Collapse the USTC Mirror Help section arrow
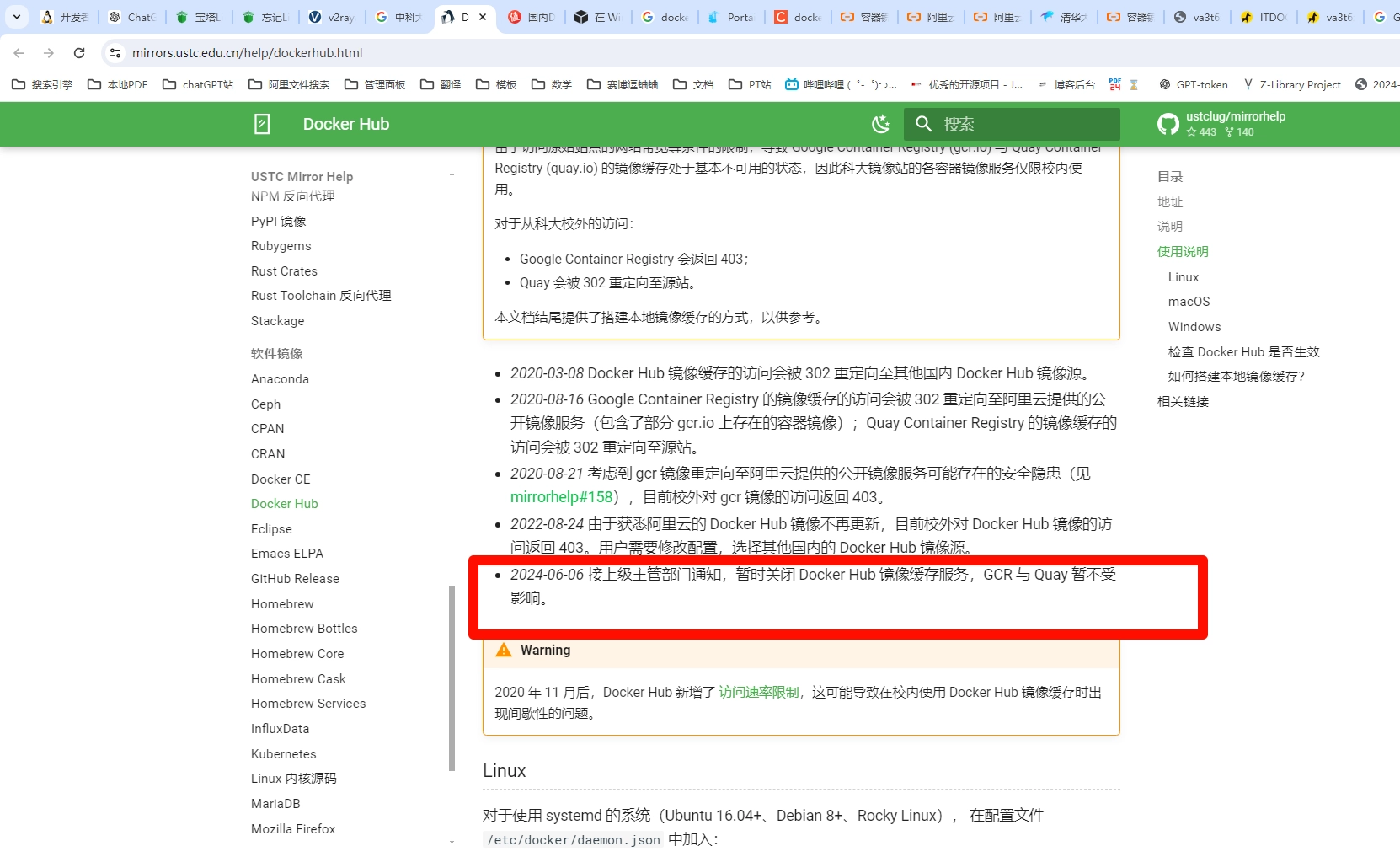The width and height of the screenshot is (1400, 857). click(x=452, y=174)
